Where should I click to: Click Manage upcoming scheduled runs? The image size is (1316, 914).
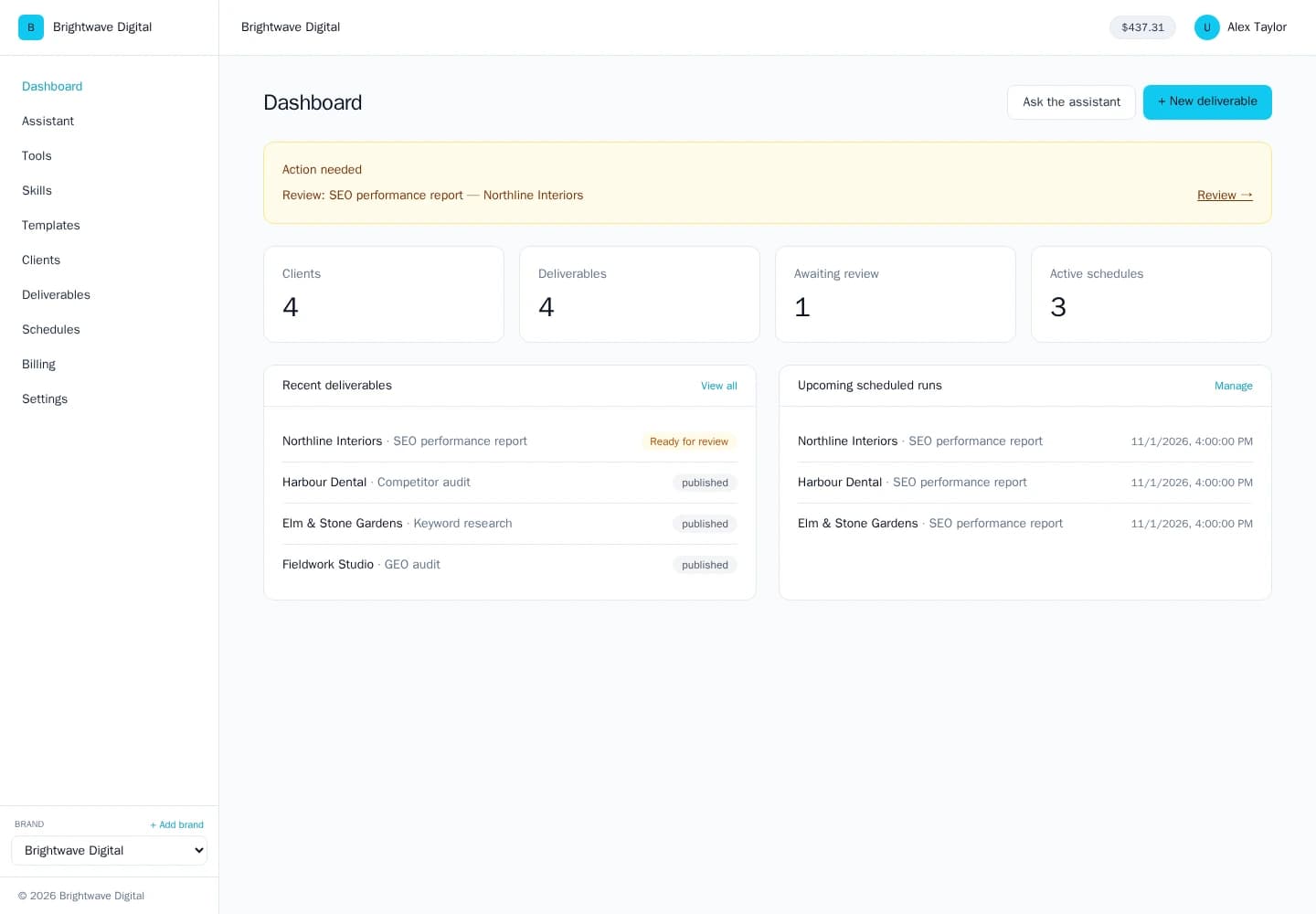tap(1234, 386)
